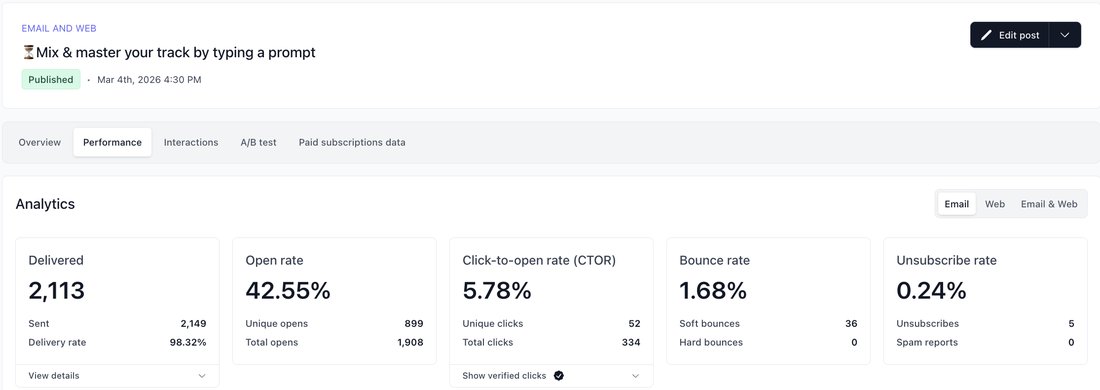Viewport: 1100px width, 390px height.
Task: Expand the View details chevron in Delivered card
Action: pyautogui.click(x=202, y=376)
